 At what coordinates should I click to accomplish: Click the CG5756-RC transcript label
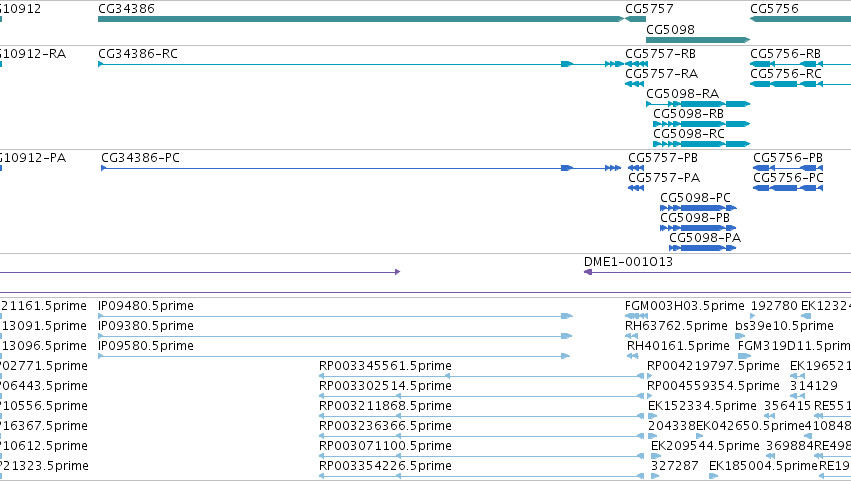coord(786,74)
